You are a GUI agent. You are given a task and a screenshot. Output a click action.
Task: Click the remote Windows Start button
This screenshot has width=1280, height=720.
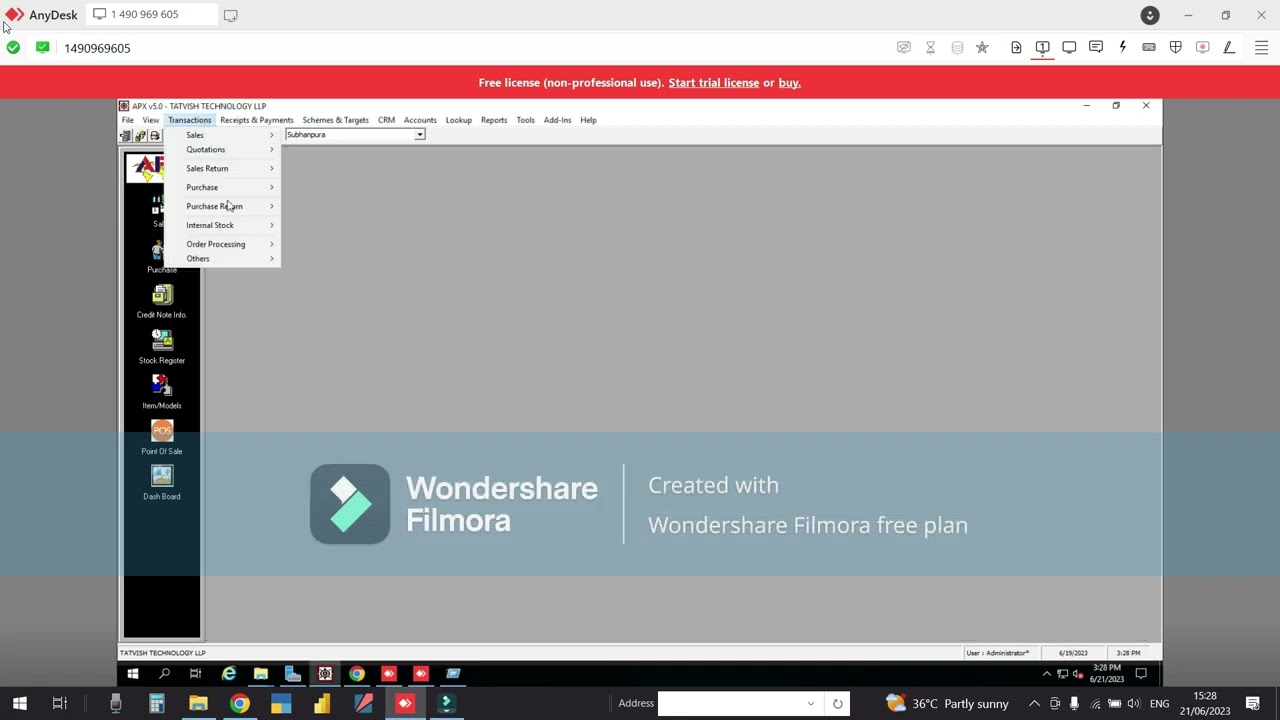133,674
